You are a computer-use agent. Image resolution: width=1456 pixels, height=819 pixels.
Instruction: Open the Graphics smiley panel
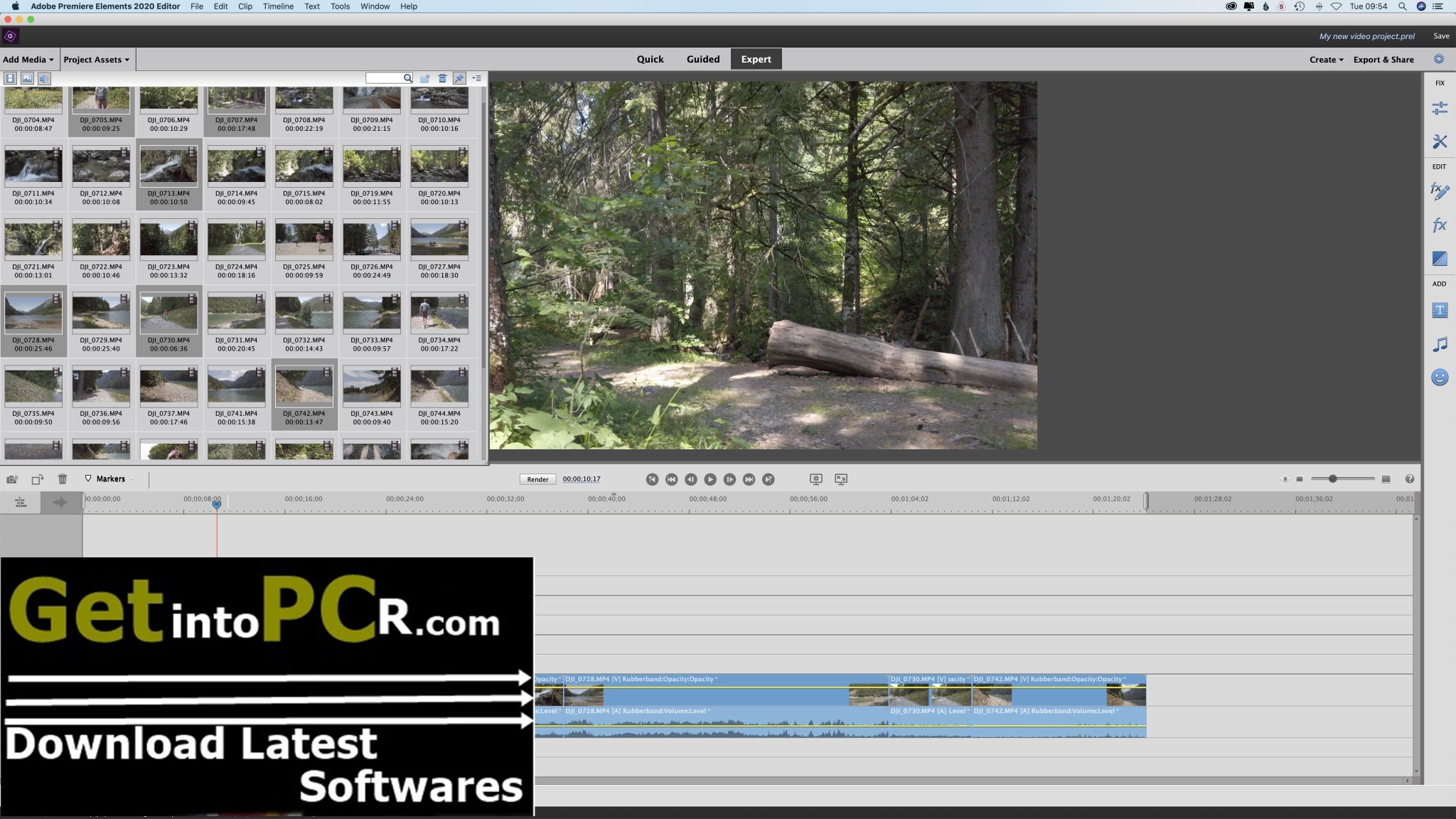coord(1440,378)
